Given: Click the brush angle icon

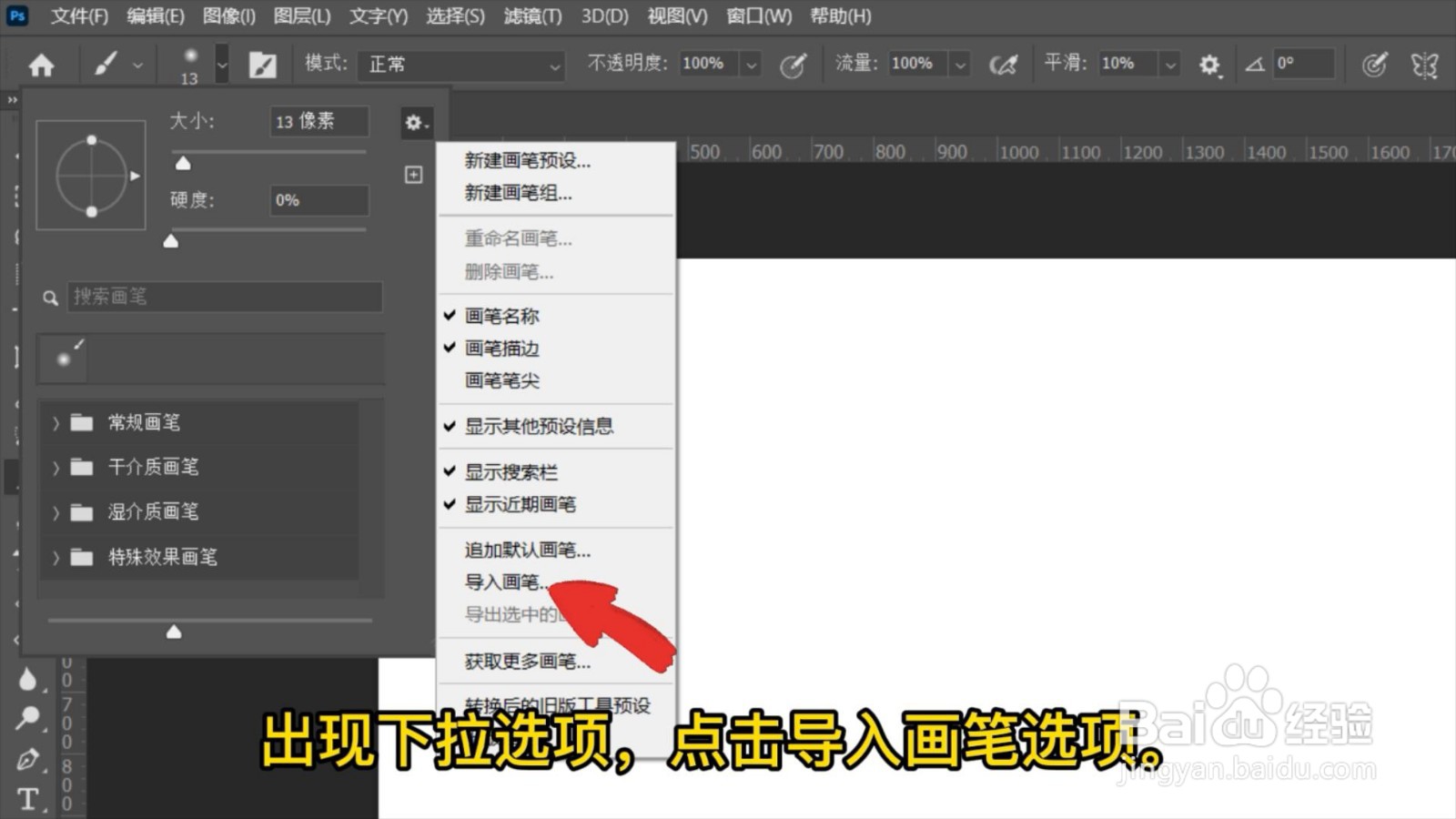Looking at the screenshot, I should 1255,64.
